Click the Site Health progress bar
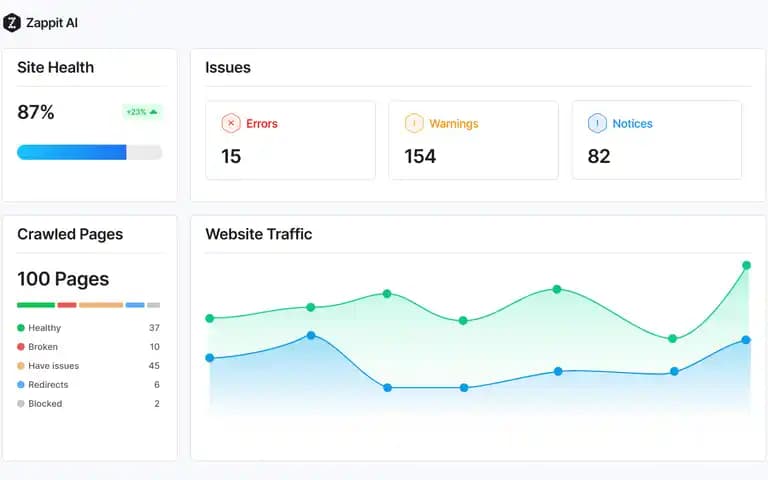This screenshot has width=768, height=480. click(90, 152)
